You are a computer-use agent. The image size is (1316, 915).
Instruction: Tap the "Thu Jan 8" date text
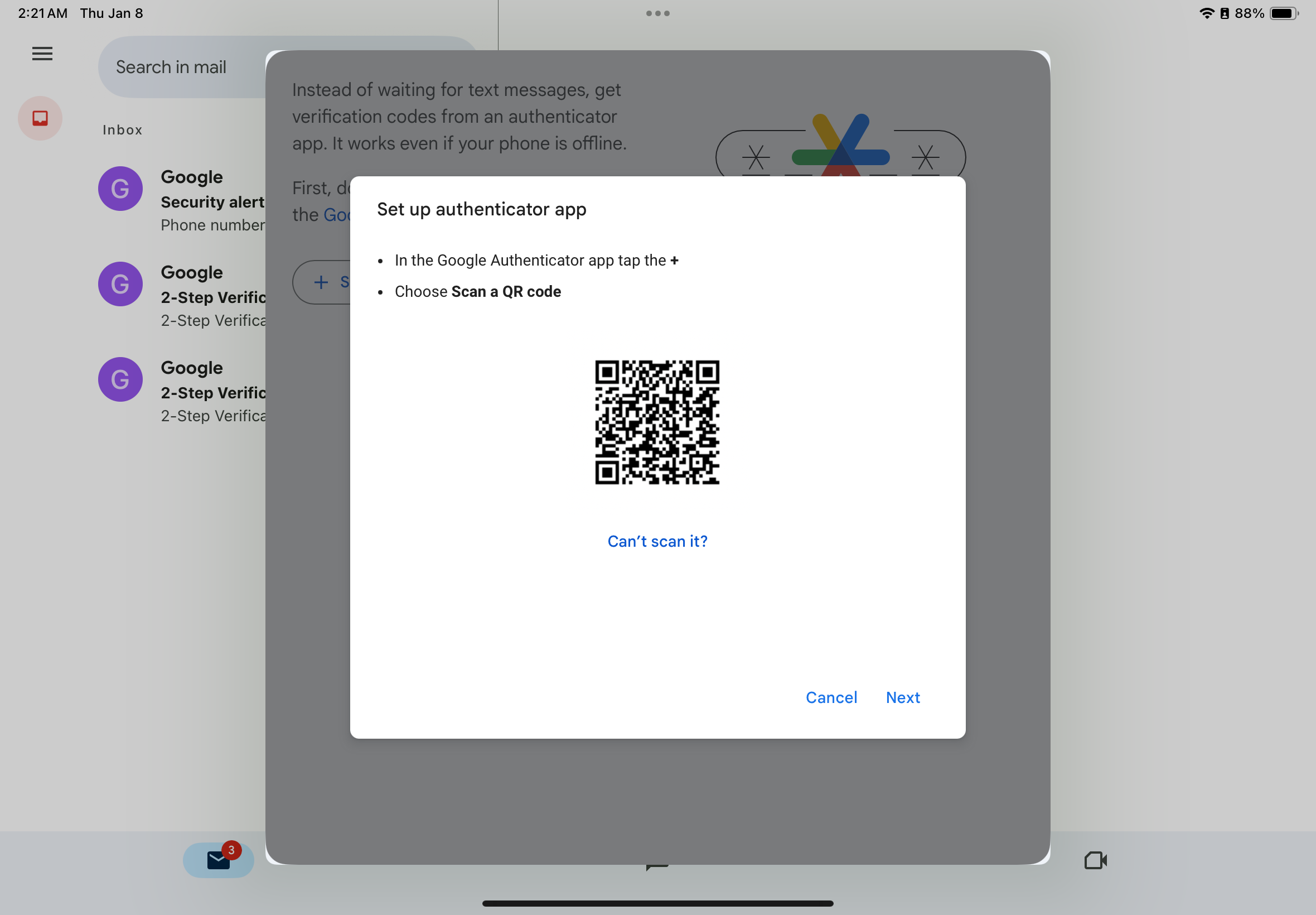[112, 13]
